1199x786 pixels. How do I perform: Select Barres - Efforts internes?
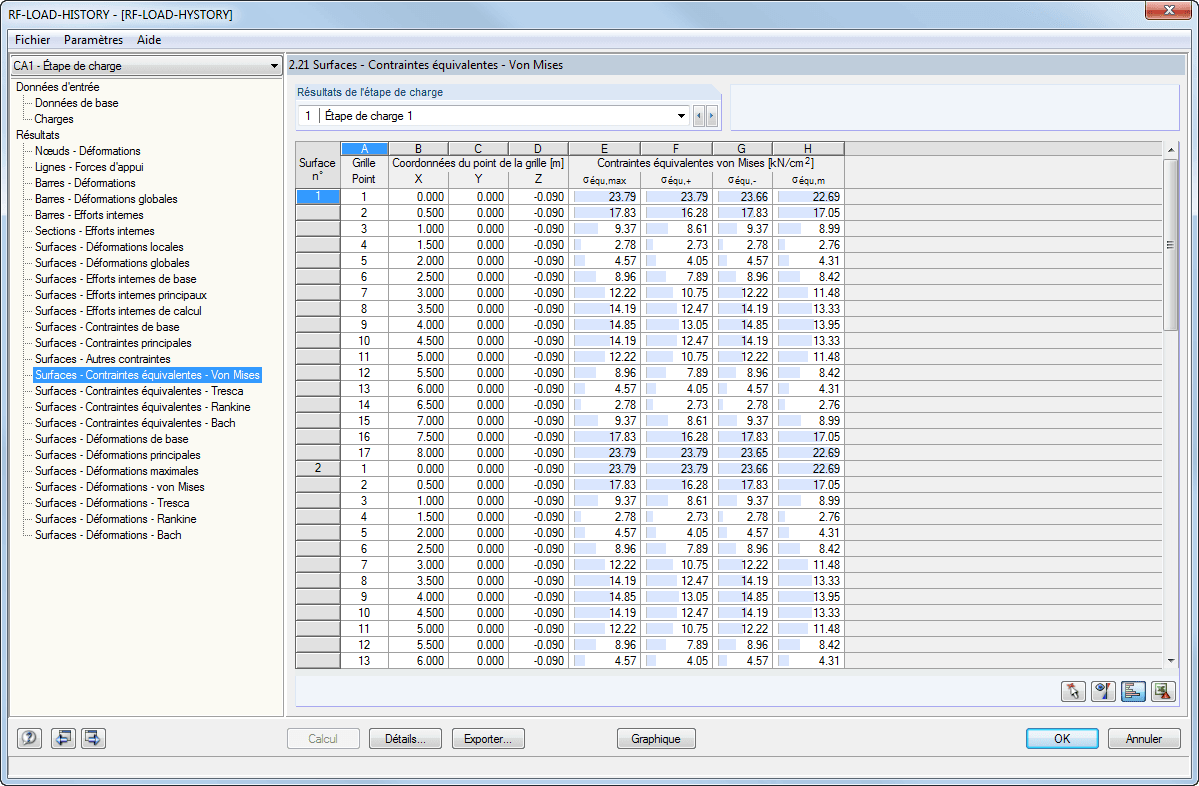pos(89,215)
